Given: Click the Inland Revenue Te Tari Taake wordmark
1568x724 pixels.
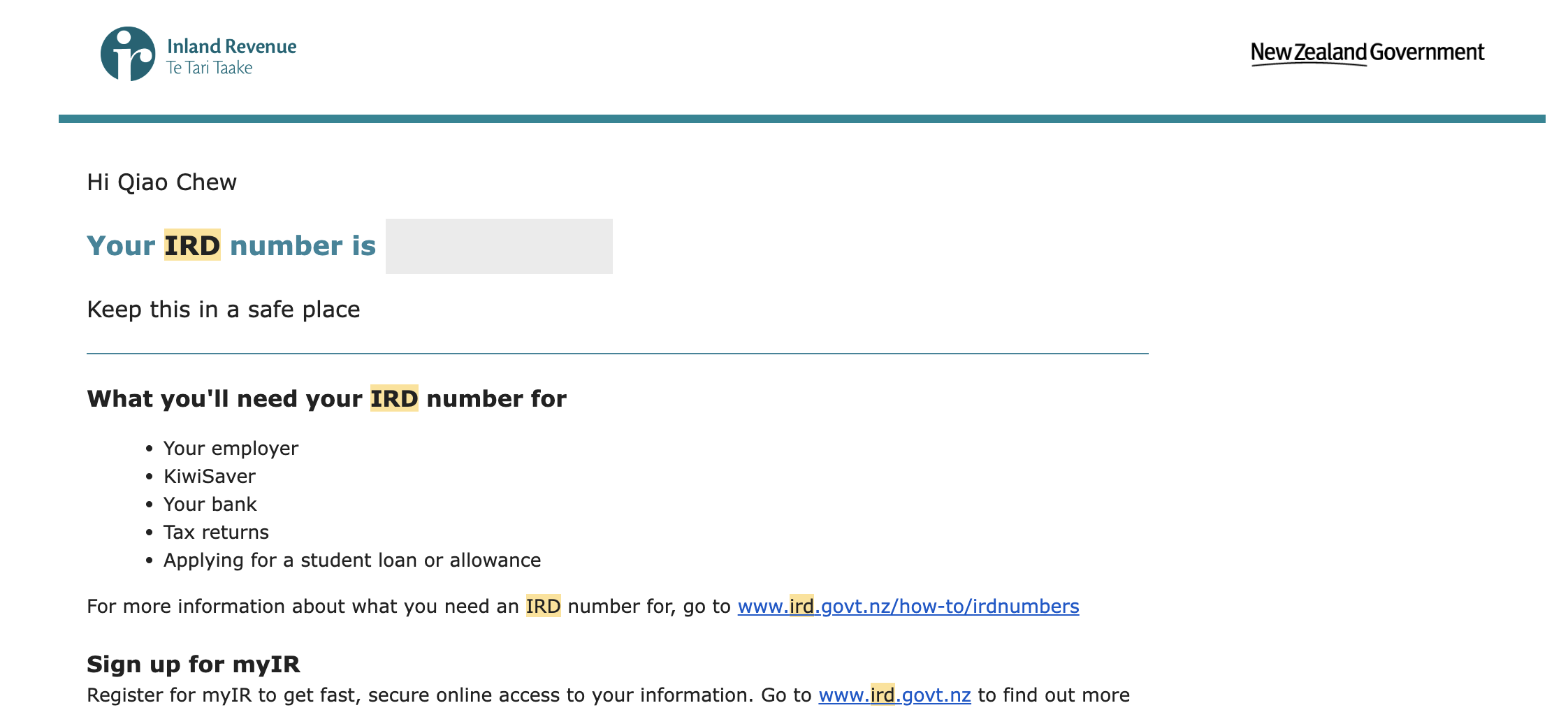Looking at the screenshot, I should 231,57.
